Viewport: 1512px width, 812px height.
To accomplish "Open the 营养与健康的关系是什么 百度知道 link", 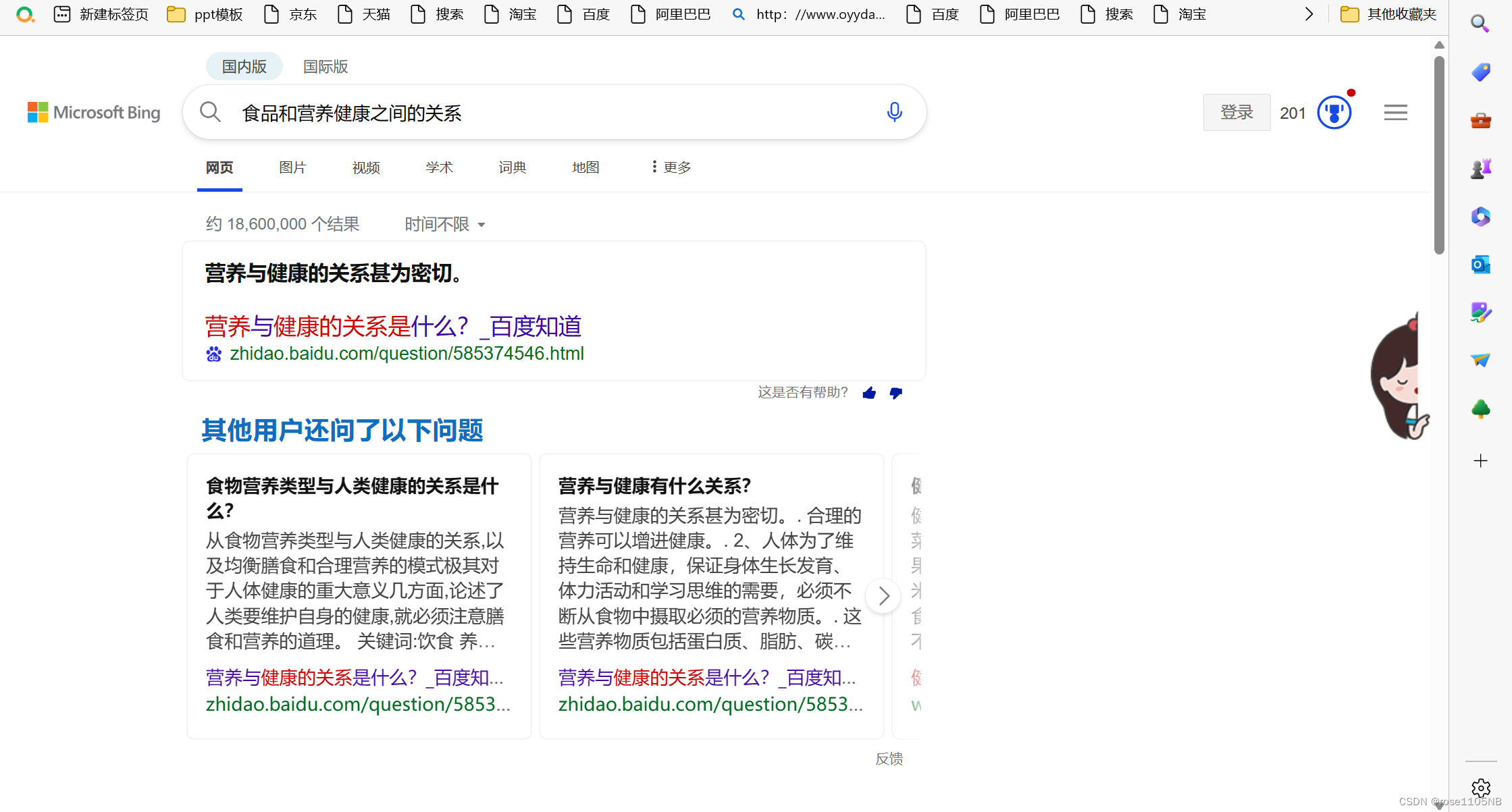I will [x=393, y=327].
